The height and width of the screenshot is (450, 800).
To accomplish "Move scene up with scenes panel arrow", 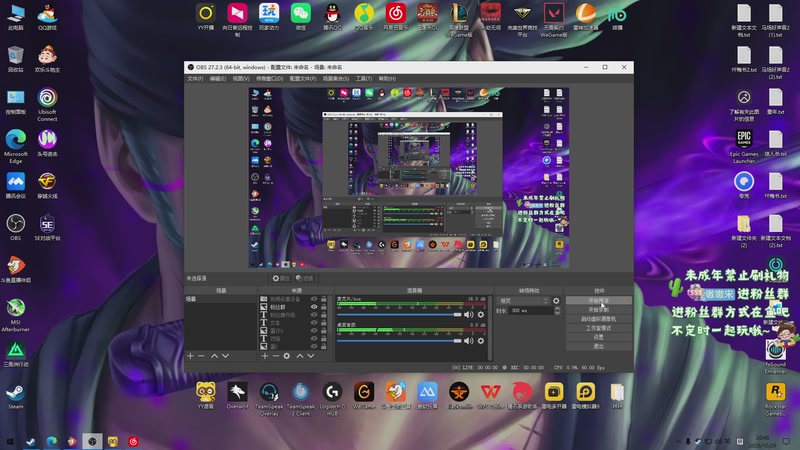I will click(214, 356).
